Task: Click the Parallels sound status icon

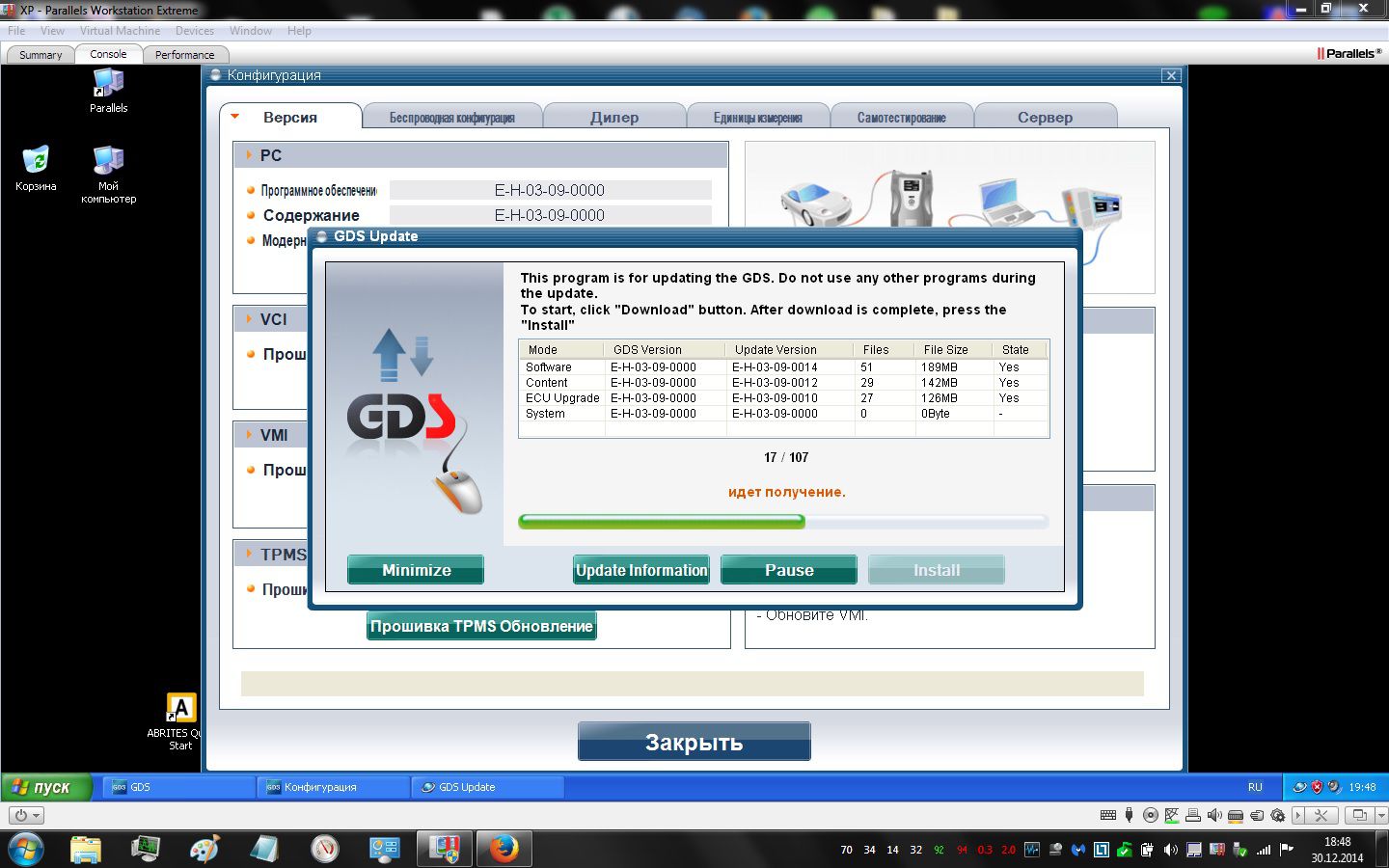Action: (x=1214, y=815)
